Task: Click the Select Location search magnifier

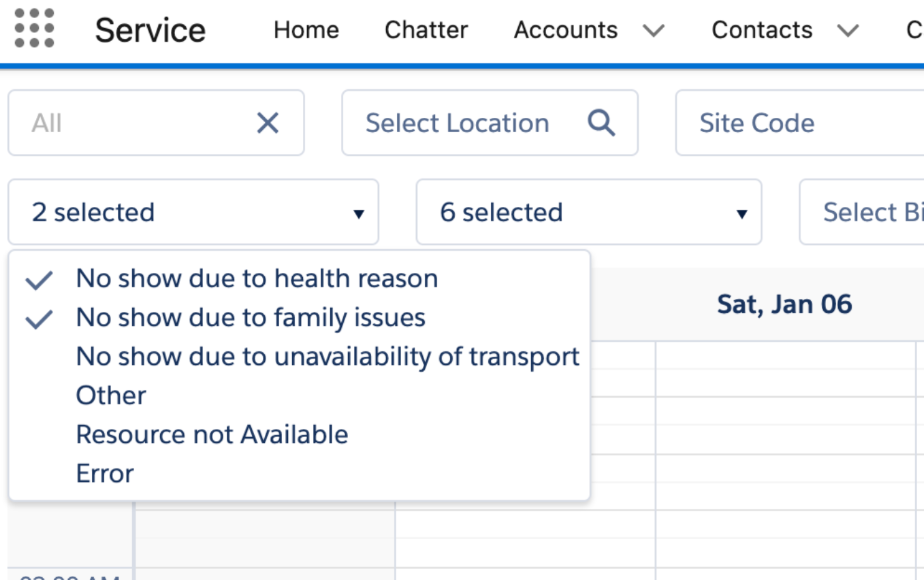Action: (600, 123)
